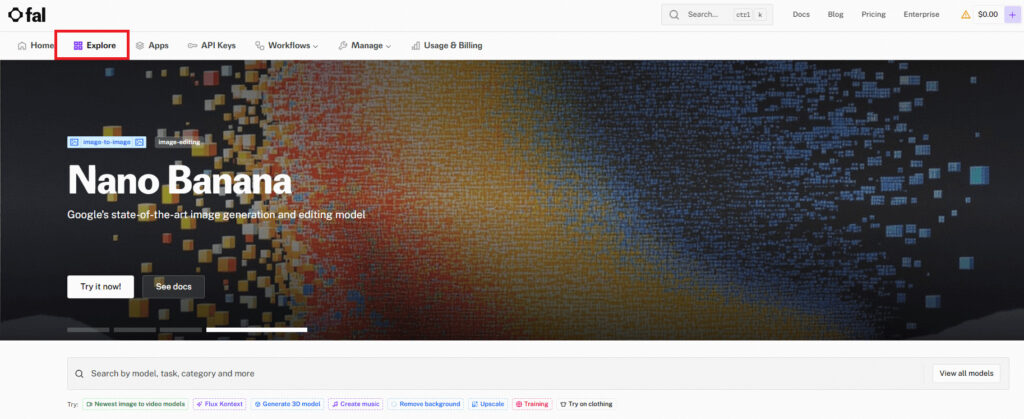Go to the Home page
1024x419 pixels.
36,45
